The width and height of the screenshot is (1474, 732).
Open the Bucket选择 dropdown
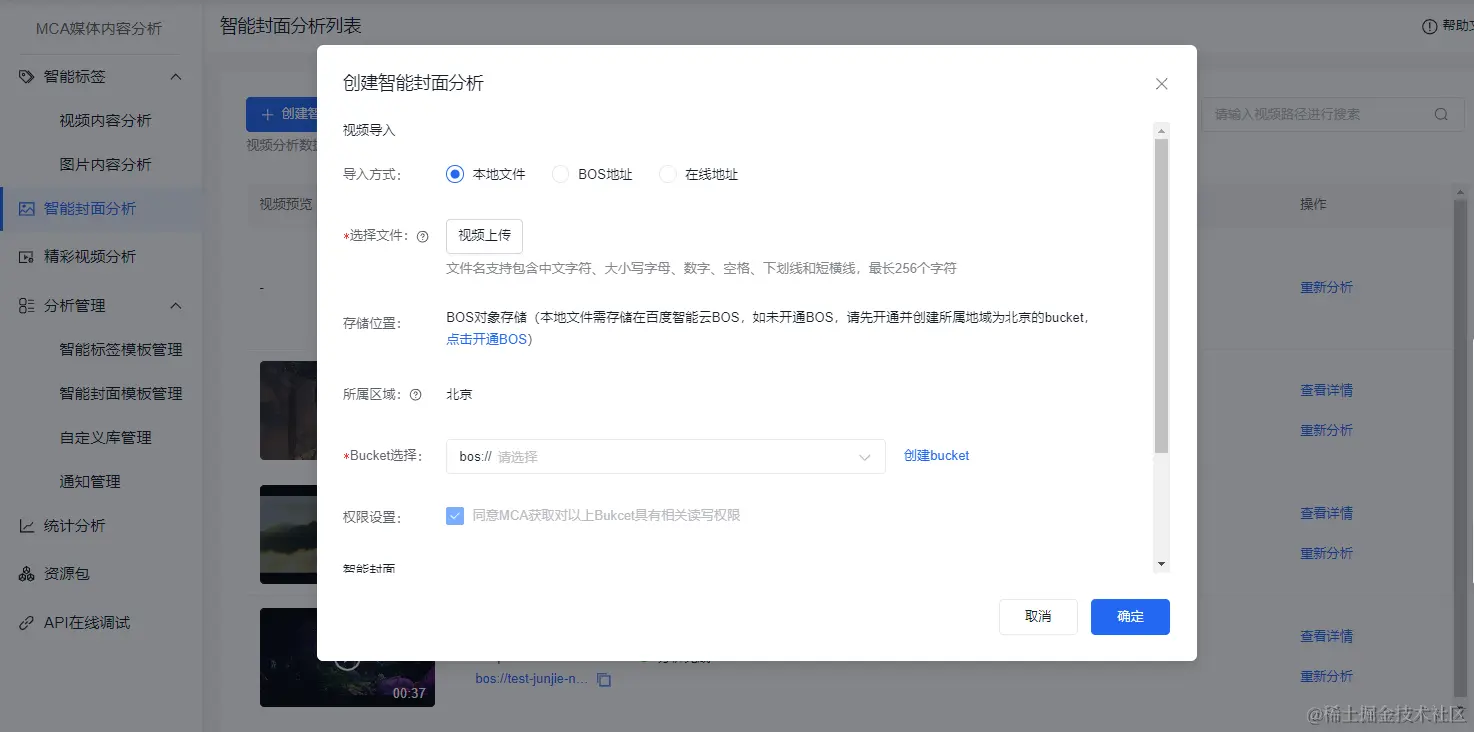coord(666,456)
